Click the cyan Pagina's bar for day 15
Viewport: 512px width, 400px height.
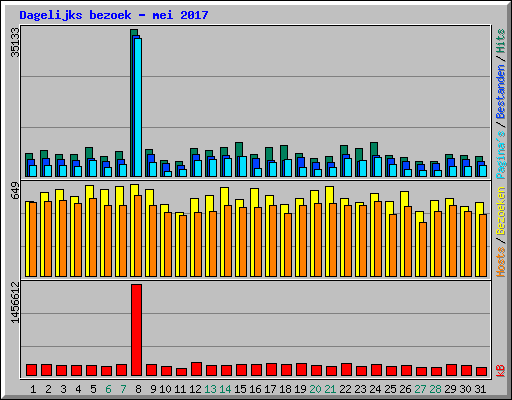pos(243,166)
